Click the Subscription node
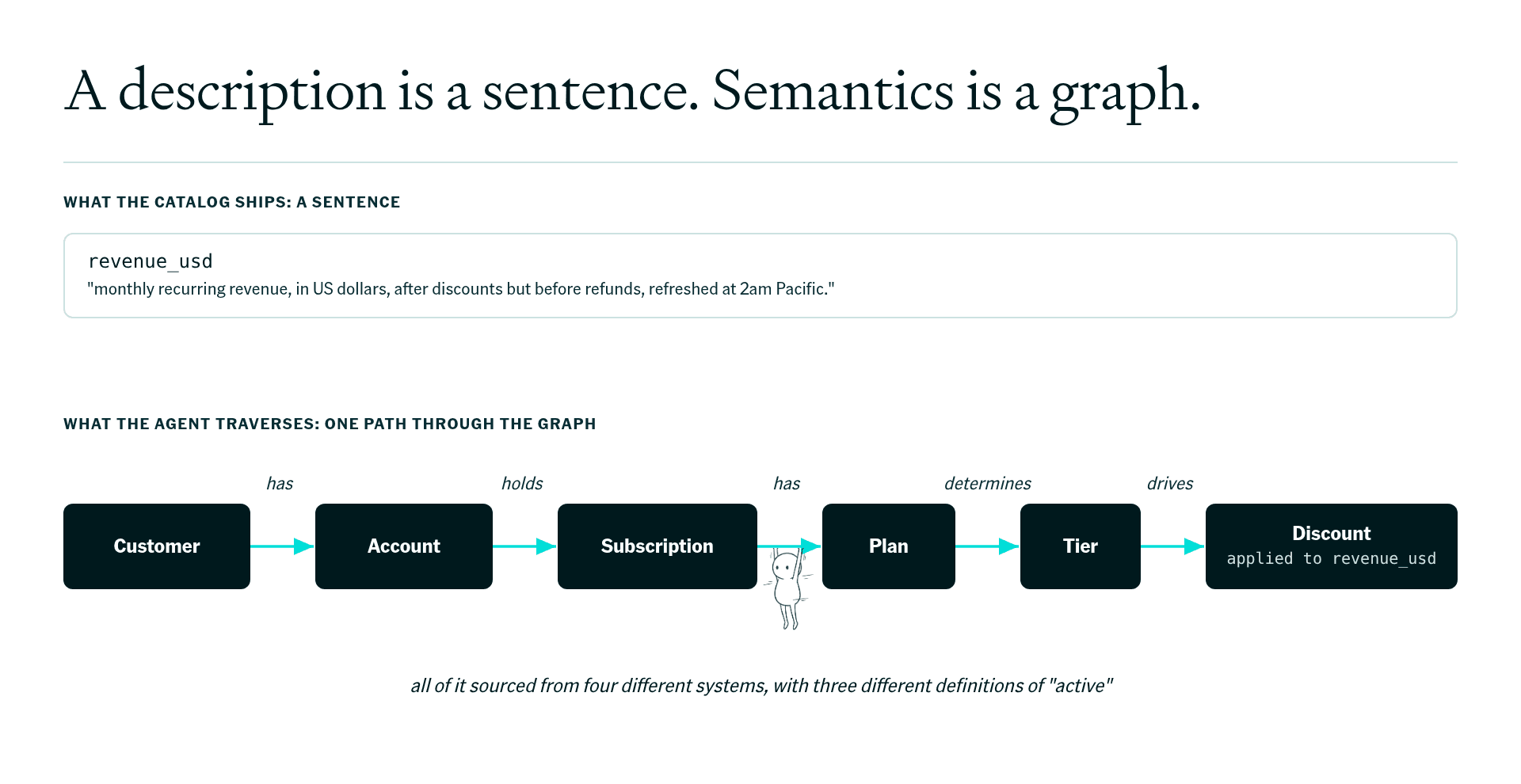 (658, 546)
